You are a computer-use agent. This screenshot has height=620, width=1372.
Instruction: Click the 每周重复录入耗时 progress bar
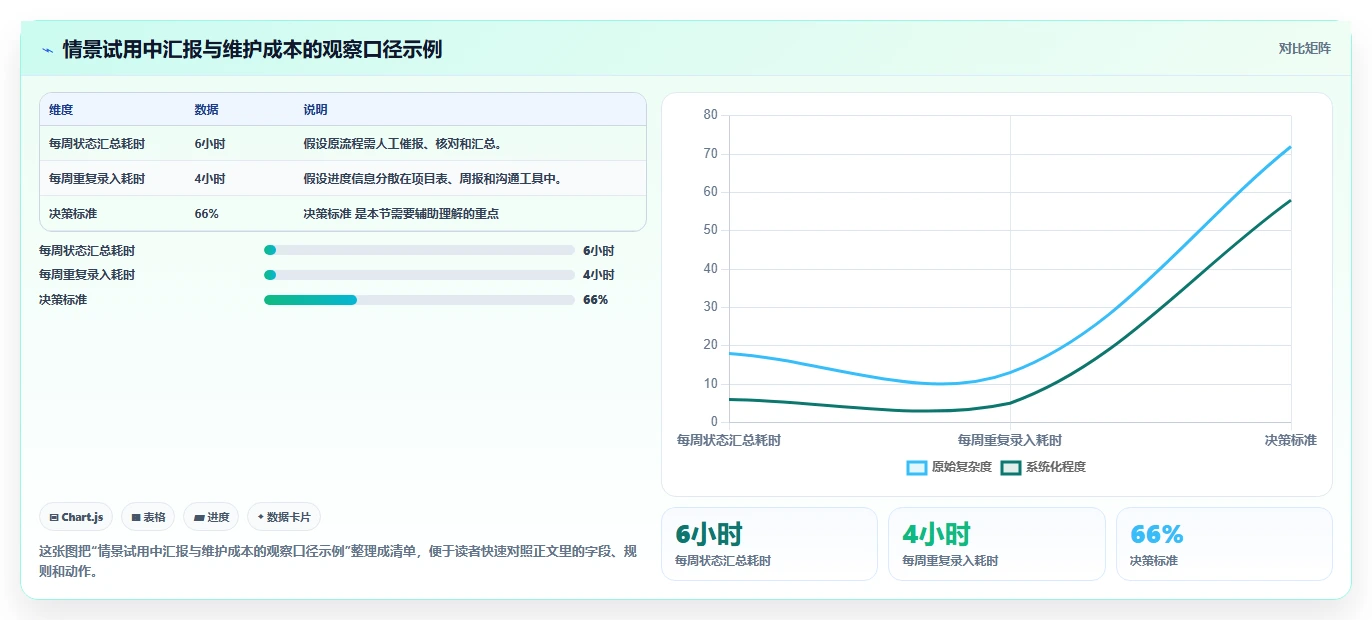click(x=419, y=275)
